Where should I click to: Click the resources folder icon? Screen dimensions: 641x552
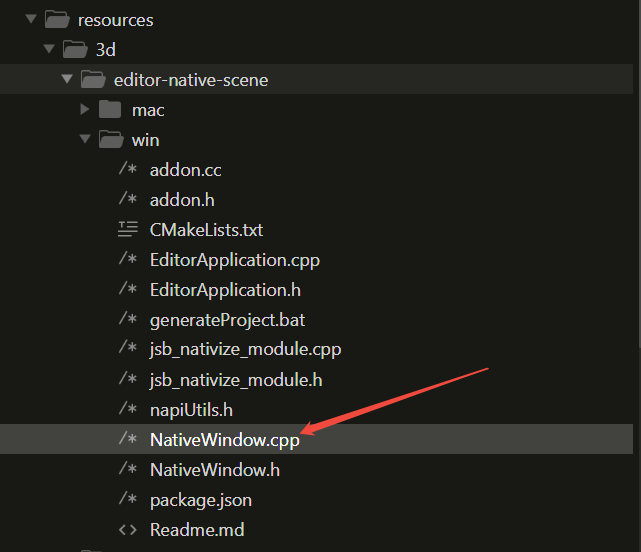point(57,19)
